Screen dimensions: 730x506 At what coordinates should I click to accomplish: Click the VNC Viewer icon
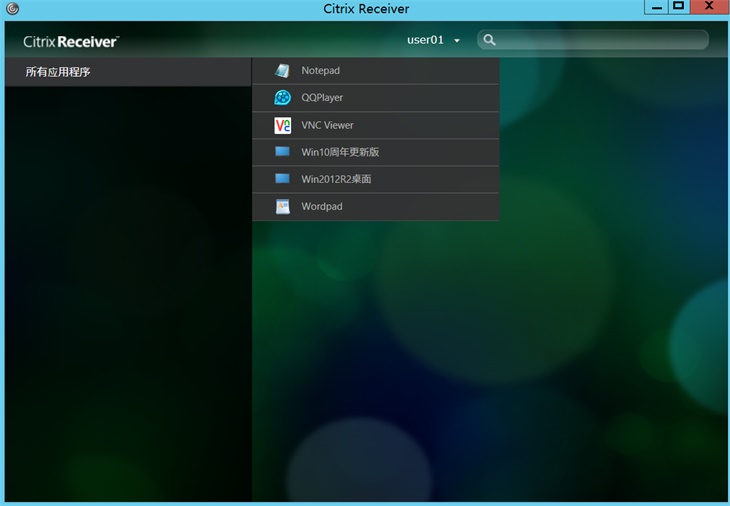tap(283, 125)
